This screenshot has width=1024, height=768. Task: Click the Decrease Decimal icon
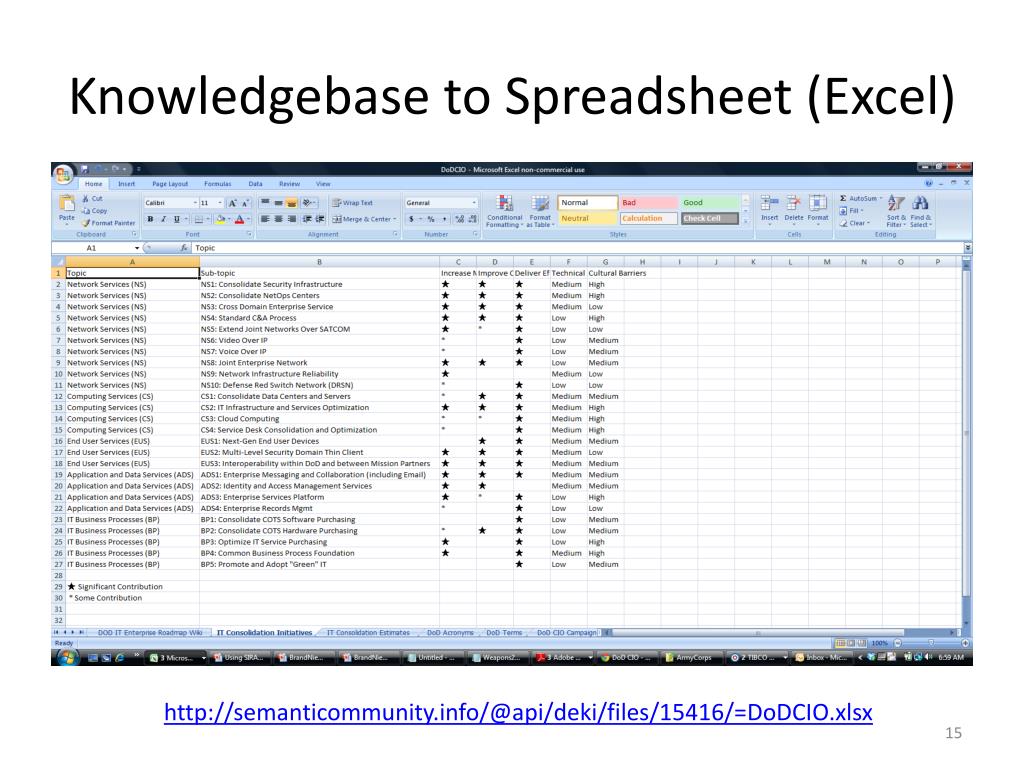pyautogui.click(x=472, y=219)
